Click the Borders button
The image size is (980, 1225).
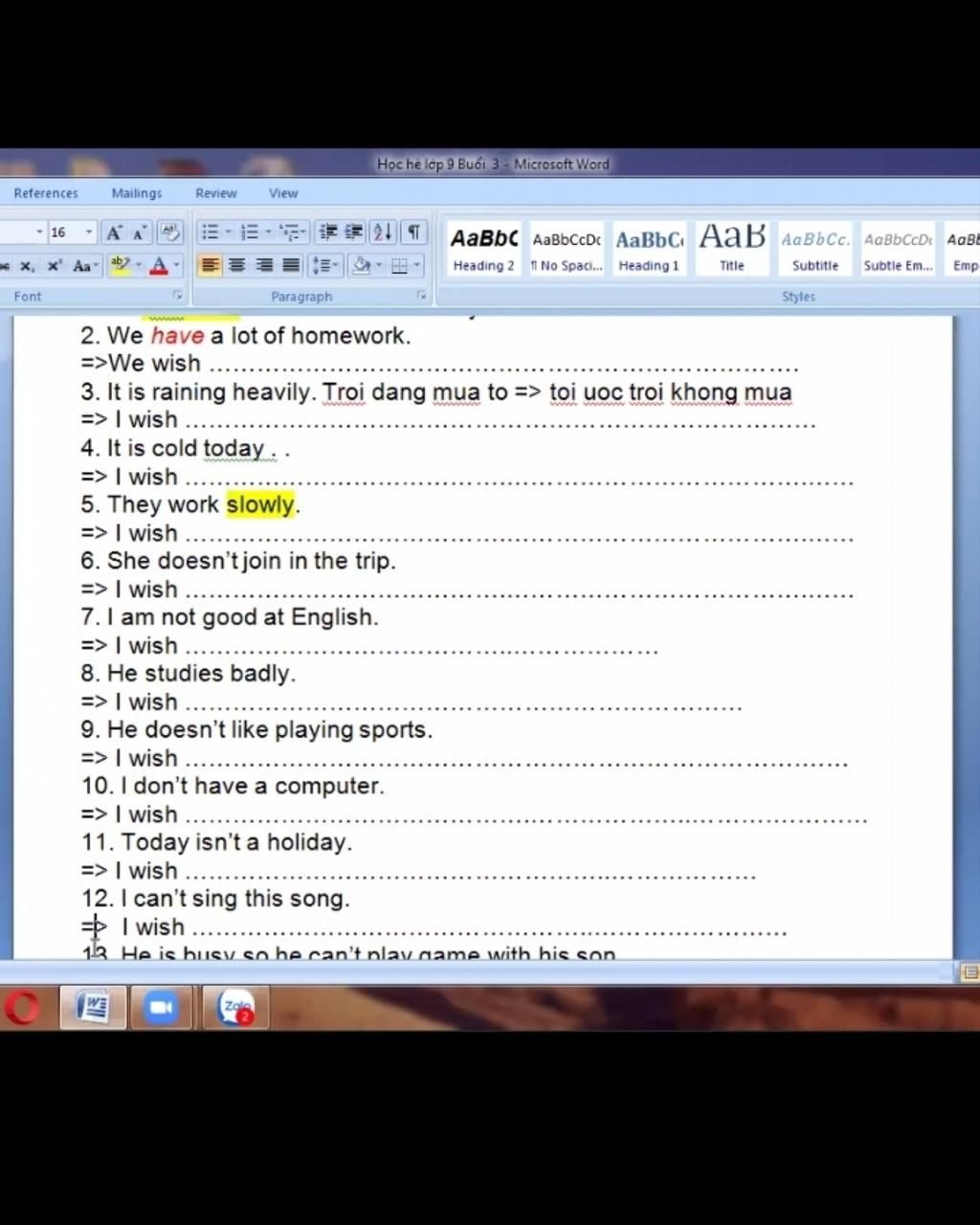400,266
